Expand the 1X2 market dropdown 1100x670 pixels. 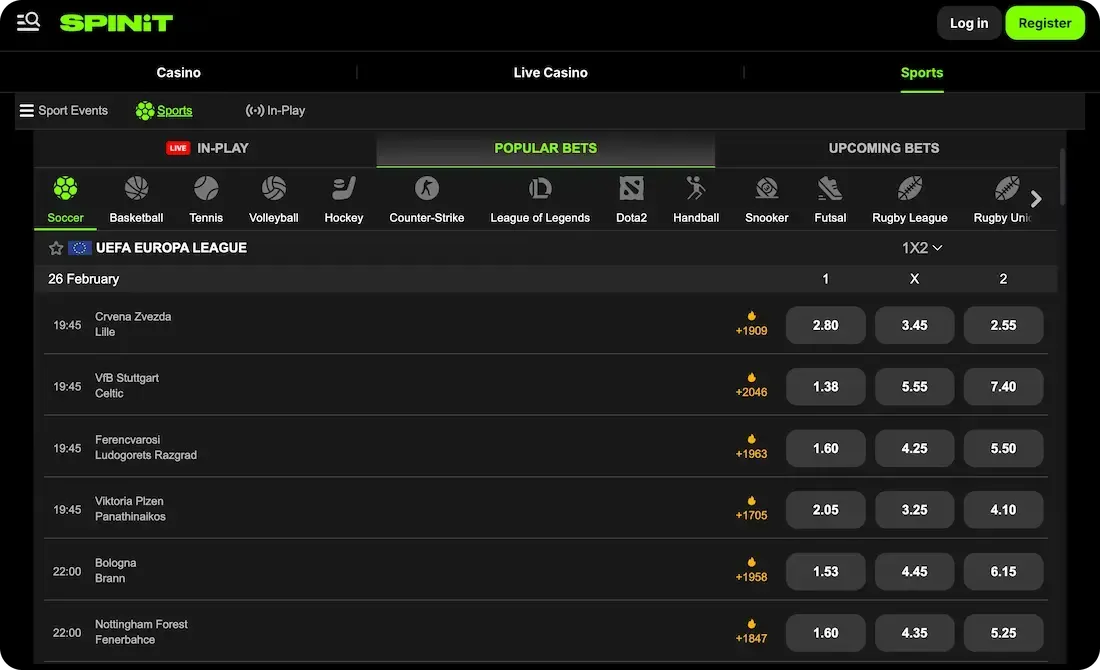[922, 248]
